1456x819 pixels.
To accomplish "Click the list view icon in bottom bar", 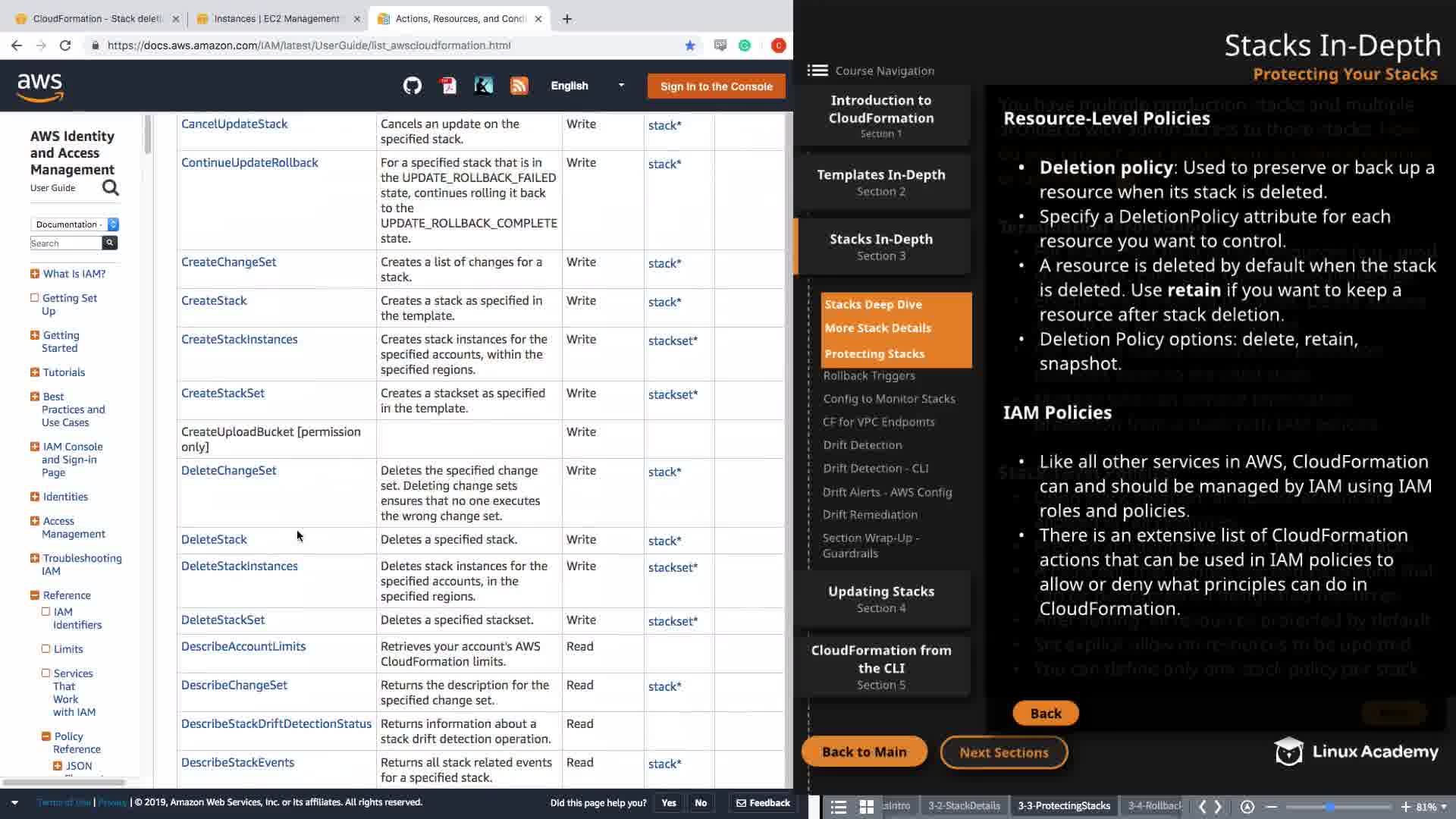I will pyautogui.click(x=838, y=807).
